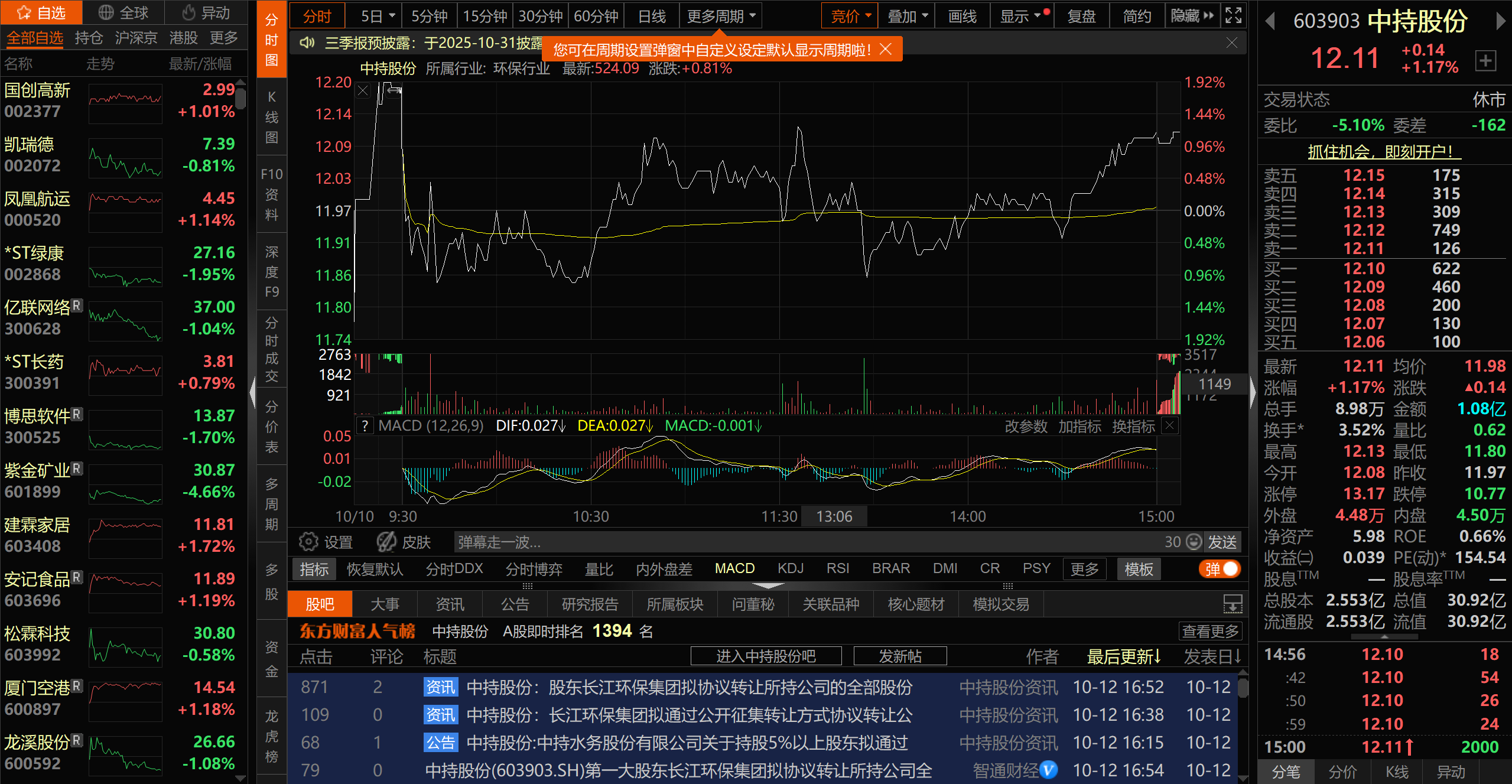Viewport: 1512px width, 784px height.
Task: Add stock with plus icon
Action: tap(1485, 60)
